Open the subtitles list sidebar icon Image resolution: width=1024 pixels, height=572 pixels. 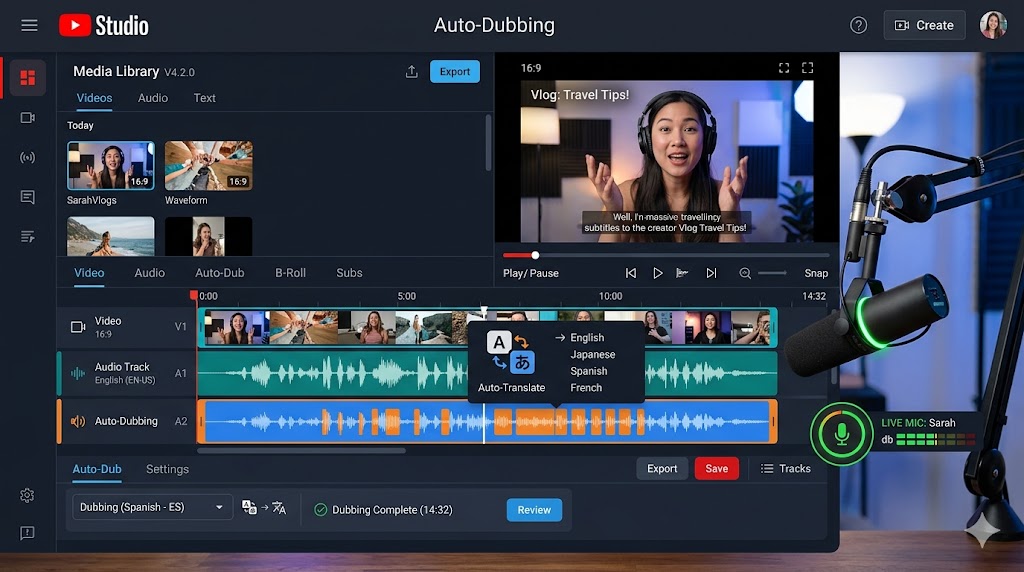point(27,236)
